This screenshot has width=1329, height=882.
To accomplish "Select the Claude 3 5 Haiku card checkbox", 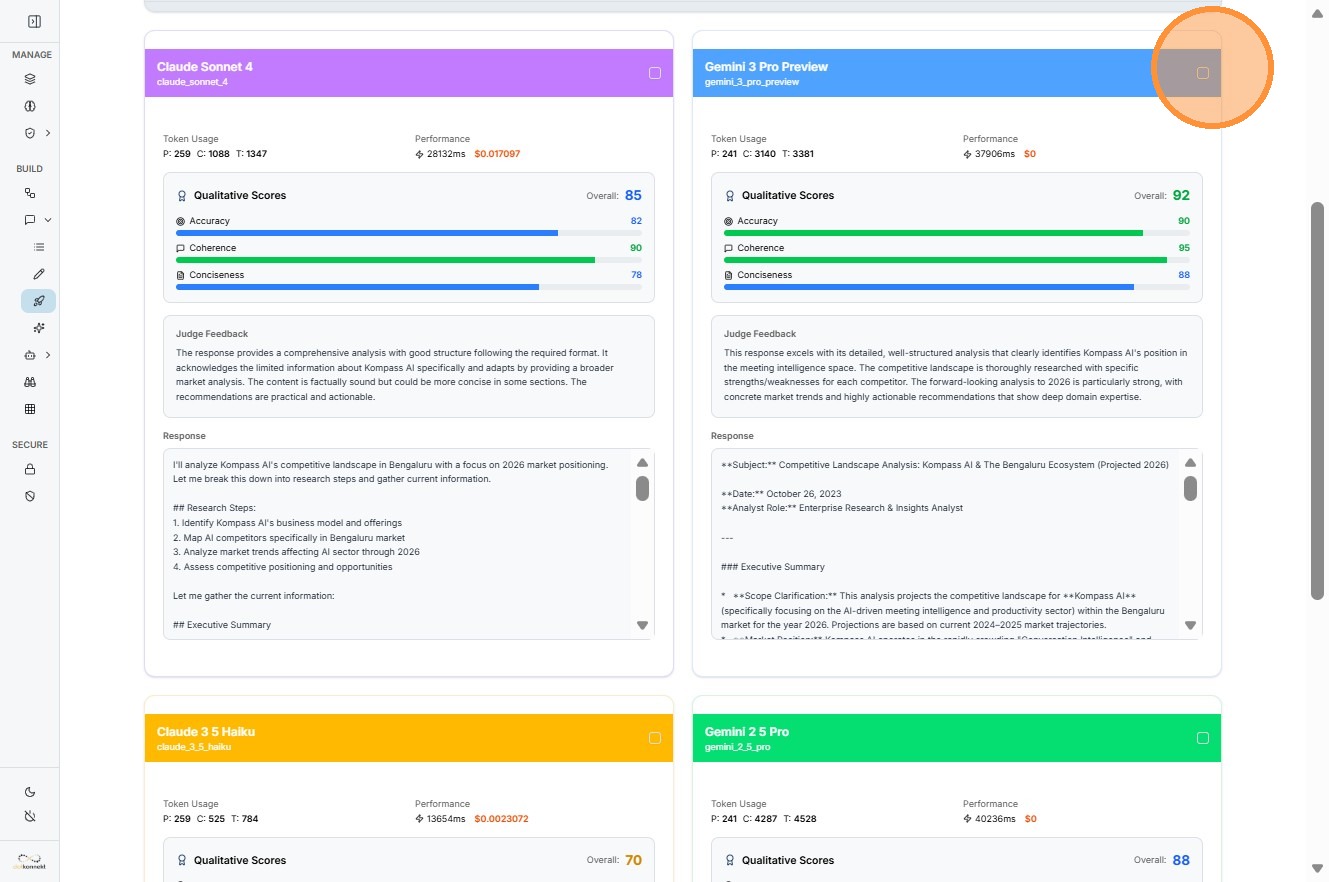I will pyautogui.click(x=655, y=738).
